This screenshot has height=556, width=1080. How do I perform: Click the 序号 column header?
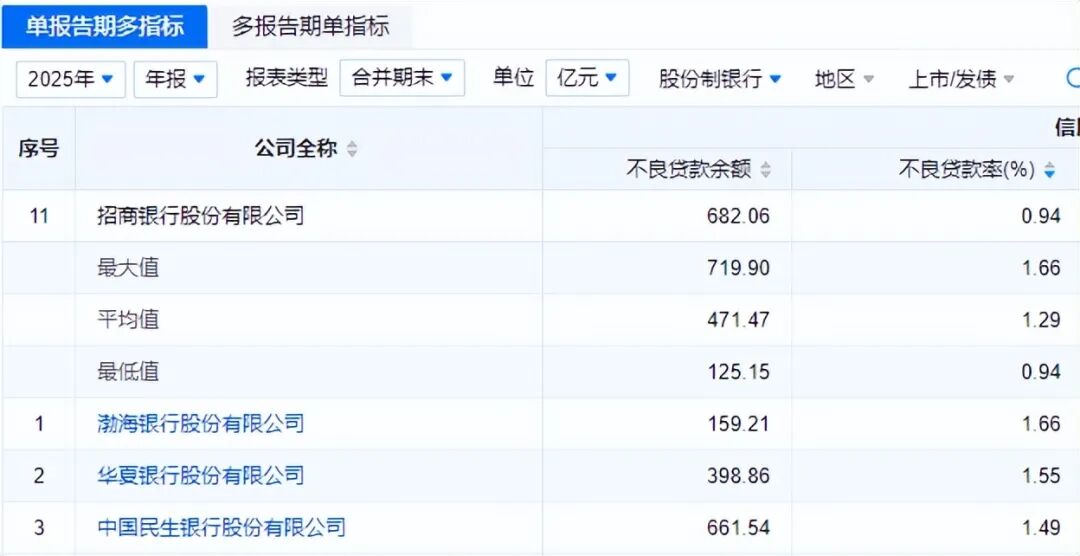[x=39, y=148]
